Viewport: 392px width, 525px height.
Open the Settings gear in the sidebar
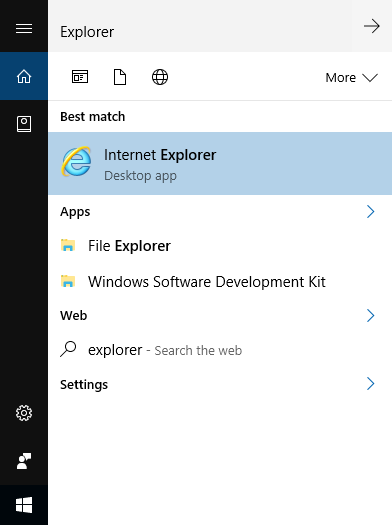pyautogui.click(x=24, y=413)
